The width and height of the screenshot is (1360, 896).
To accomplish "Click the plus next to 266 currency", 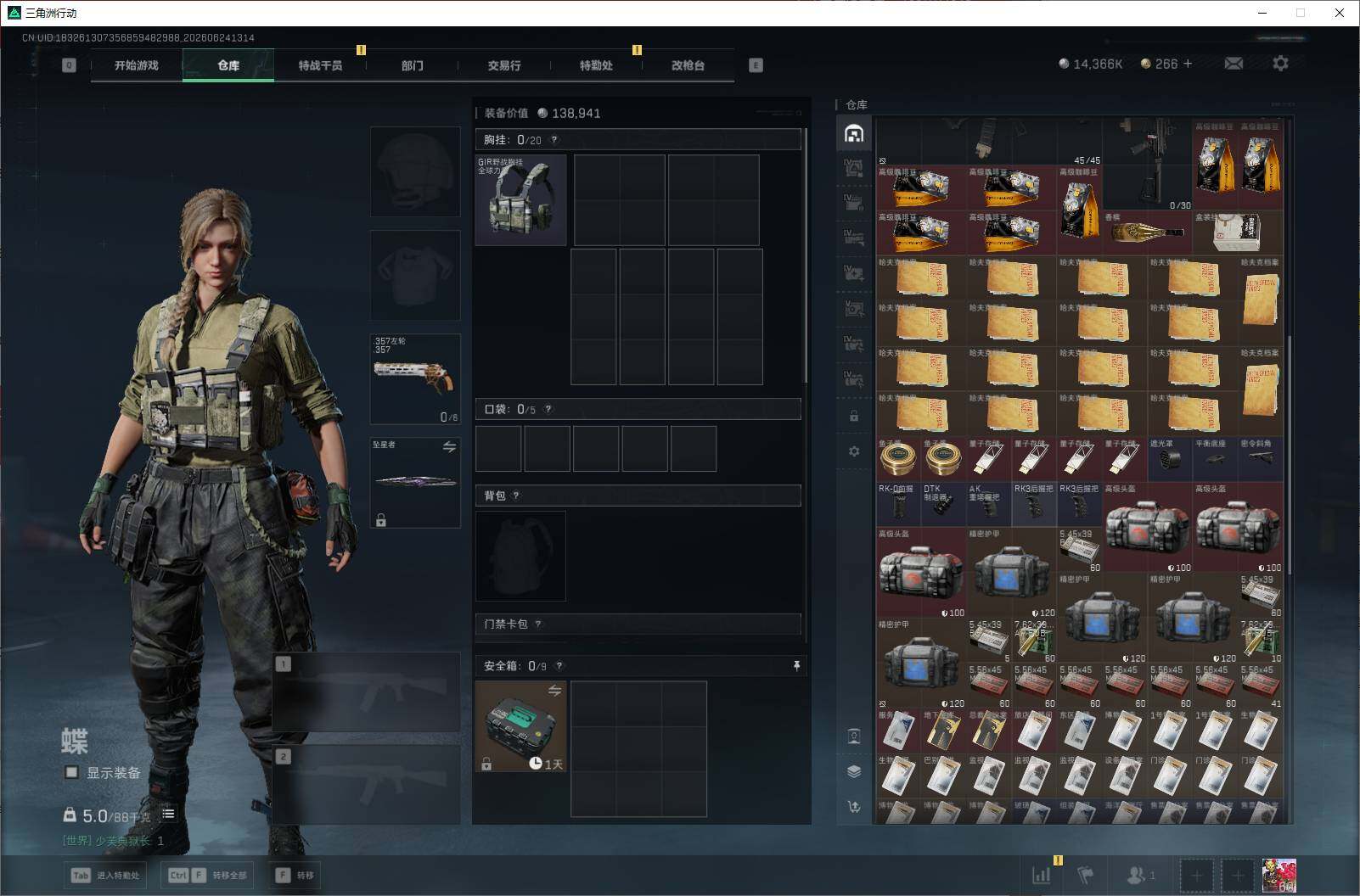I will click(x=1187, y=64).
